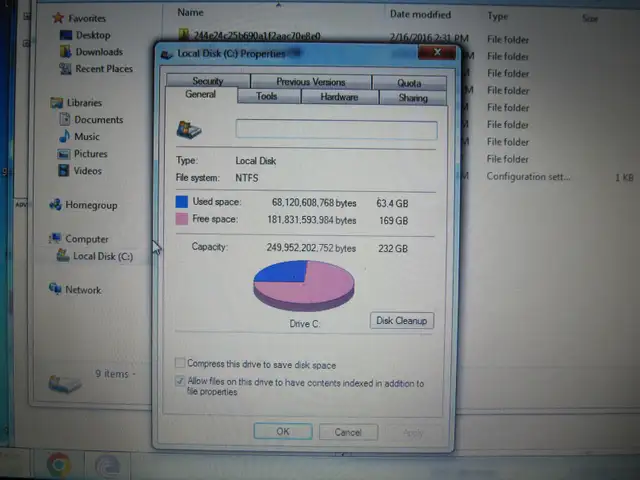
Task: Click the Downloads folder icon
Action: tap(66, 51)
